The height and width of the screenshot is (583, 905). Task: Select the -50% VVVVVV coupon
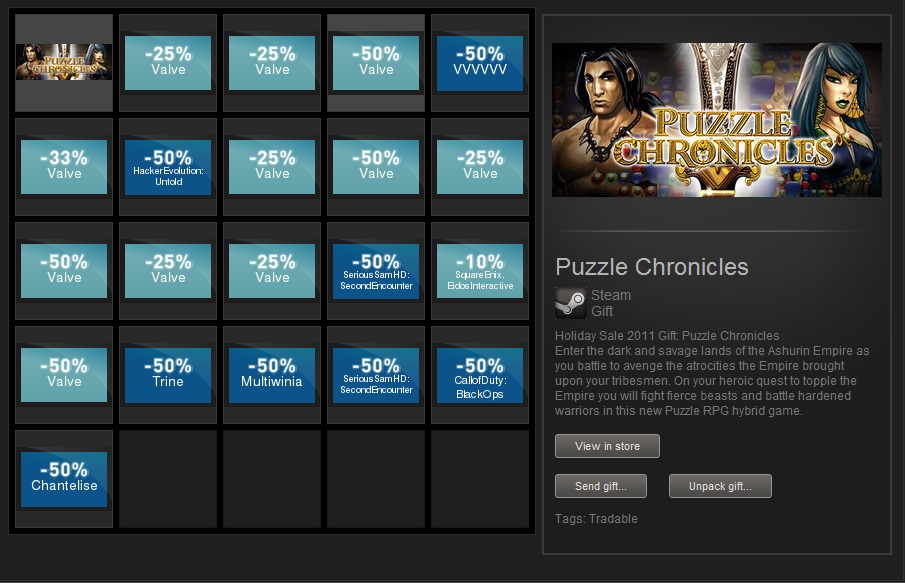click(x=480, y=62)
